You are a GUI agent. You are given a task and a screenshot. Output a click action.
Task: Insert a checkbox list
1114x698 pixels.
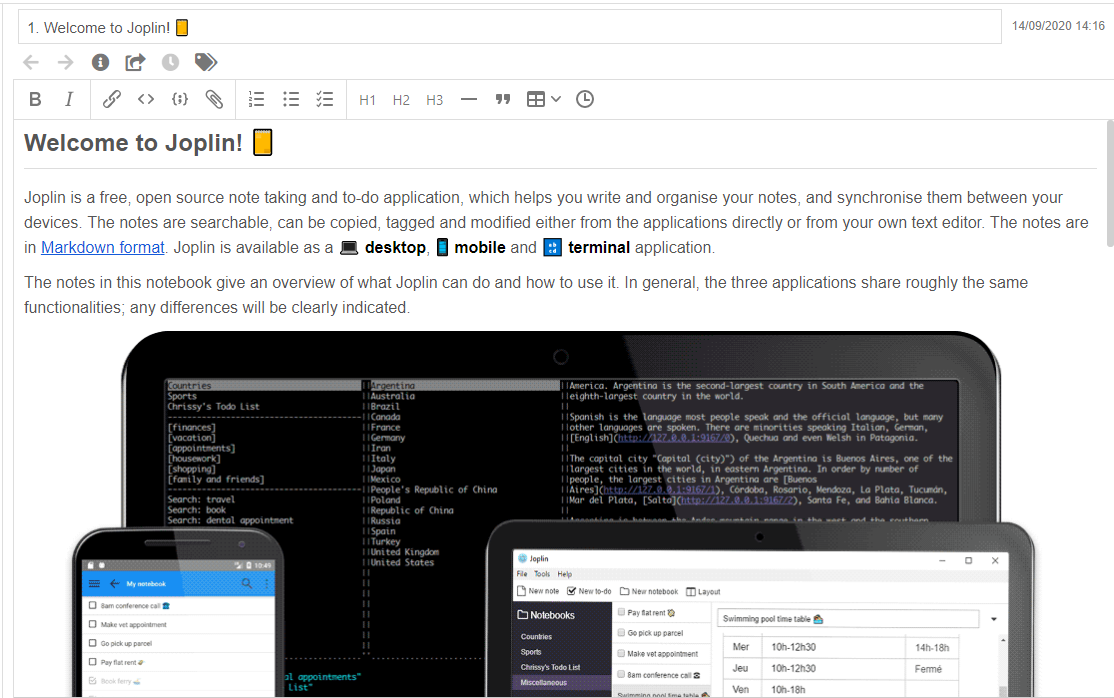click(325, 100)
